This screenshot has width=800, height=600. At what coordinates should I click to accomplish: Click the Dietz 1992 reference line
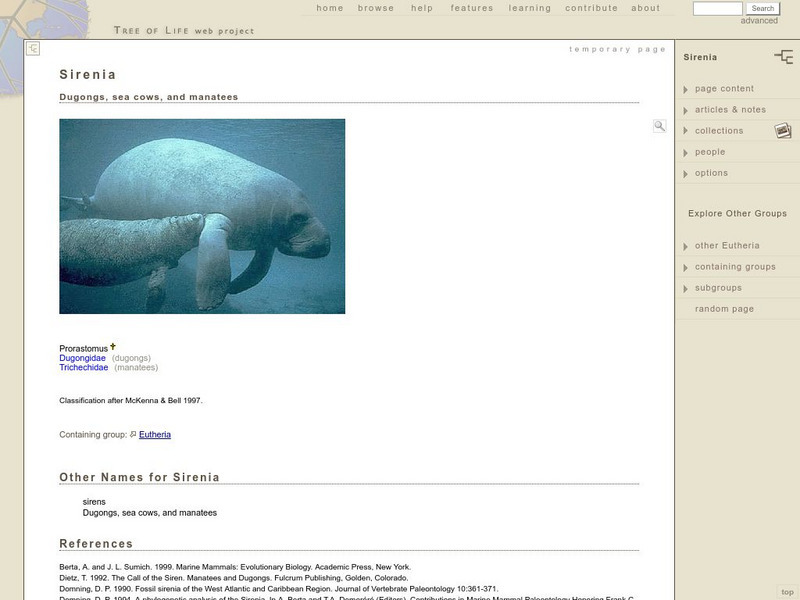(x=234, y=578)
